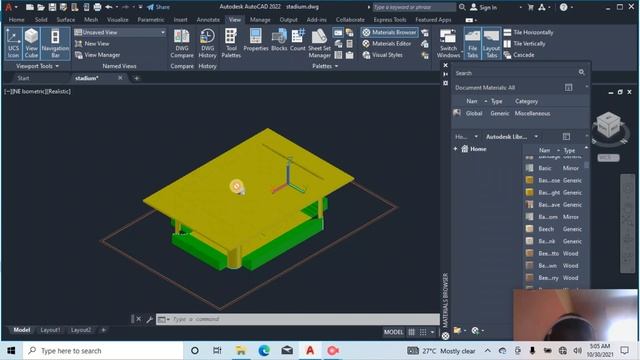Toggle the Materials Browser palette button
The image size is (640, 360).
390,32
